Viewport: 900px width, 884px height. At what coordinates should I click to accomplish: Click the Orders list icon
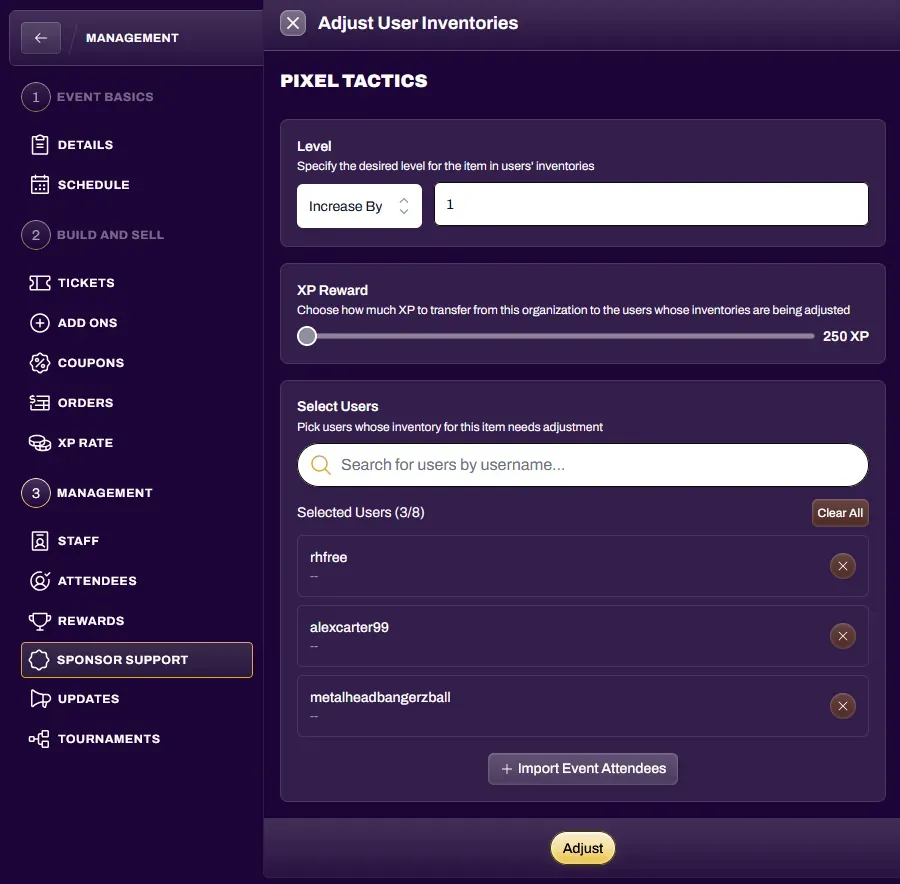[40, 403]
